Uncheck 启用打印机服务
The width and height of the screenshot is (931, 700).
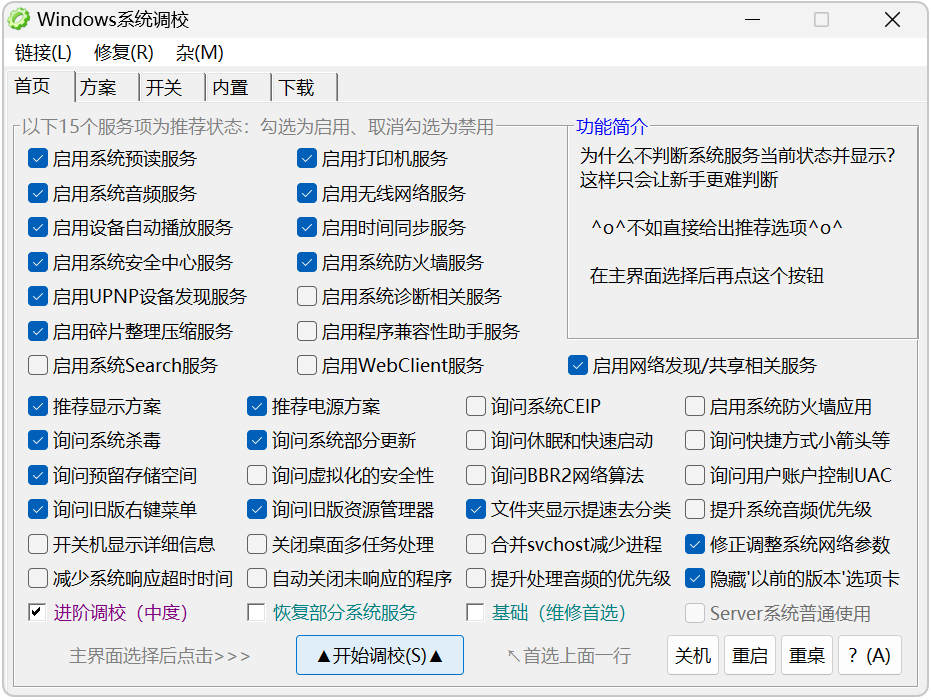[x=307, y=159]
